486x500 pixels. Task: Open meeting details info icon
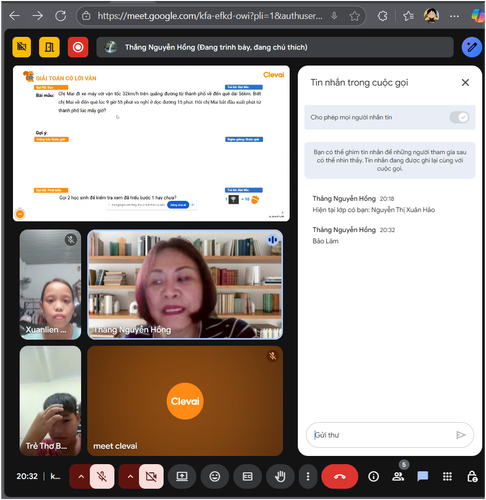point(373,476)
